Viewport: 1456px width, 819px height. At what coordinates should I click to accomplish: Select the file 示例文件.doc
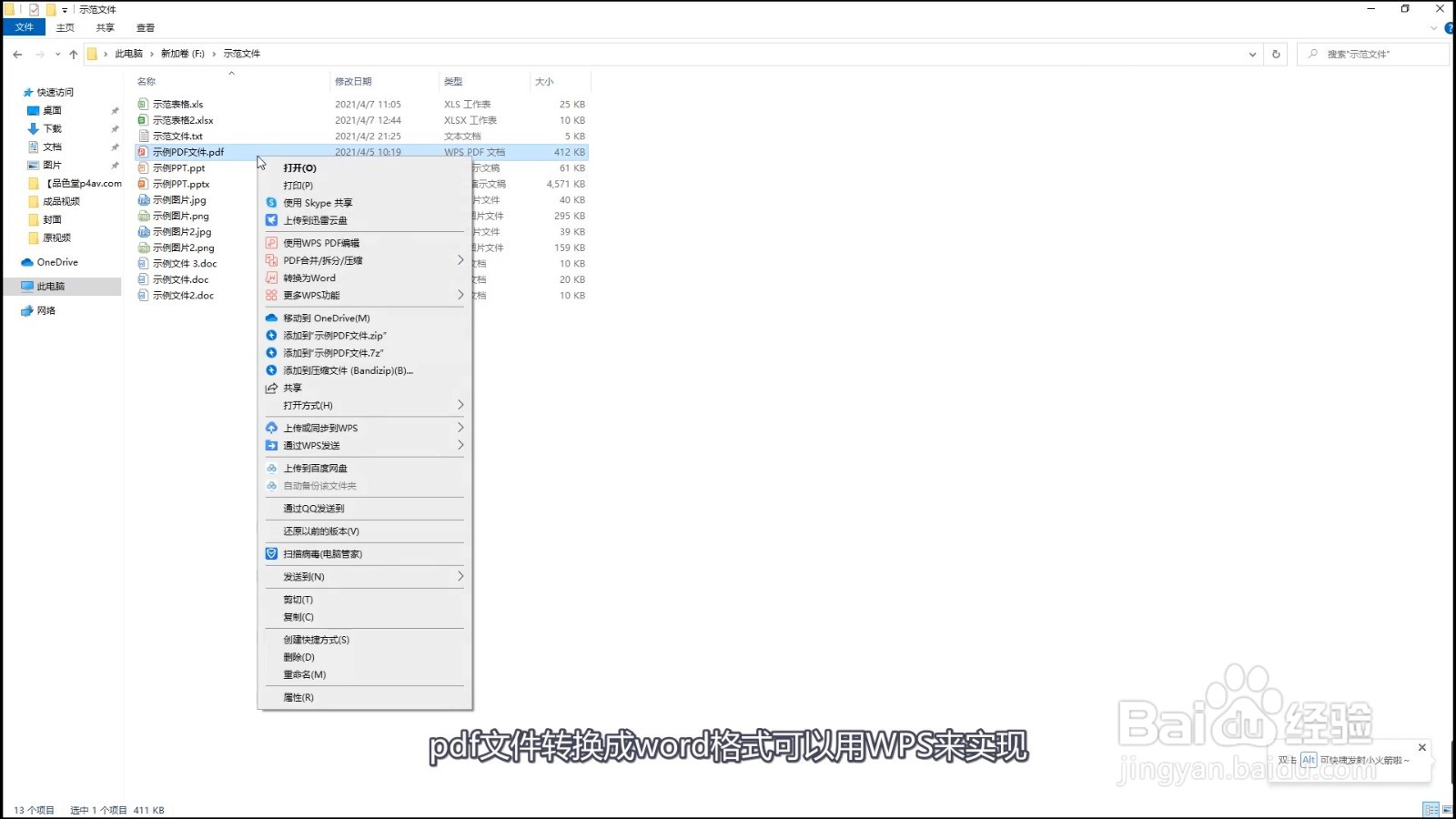[x=180, y=279]
